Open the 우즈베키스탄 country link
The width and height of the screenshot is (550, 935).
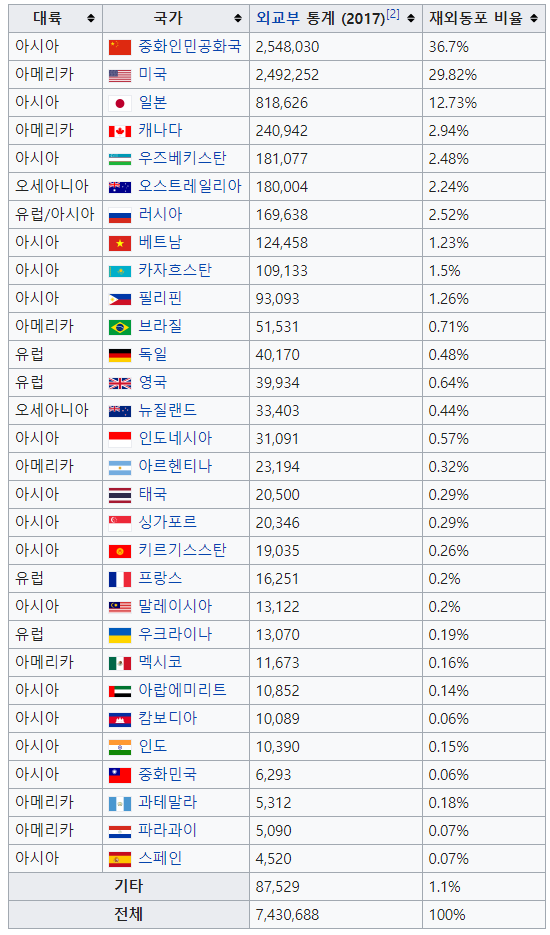[x=183, y=159]
